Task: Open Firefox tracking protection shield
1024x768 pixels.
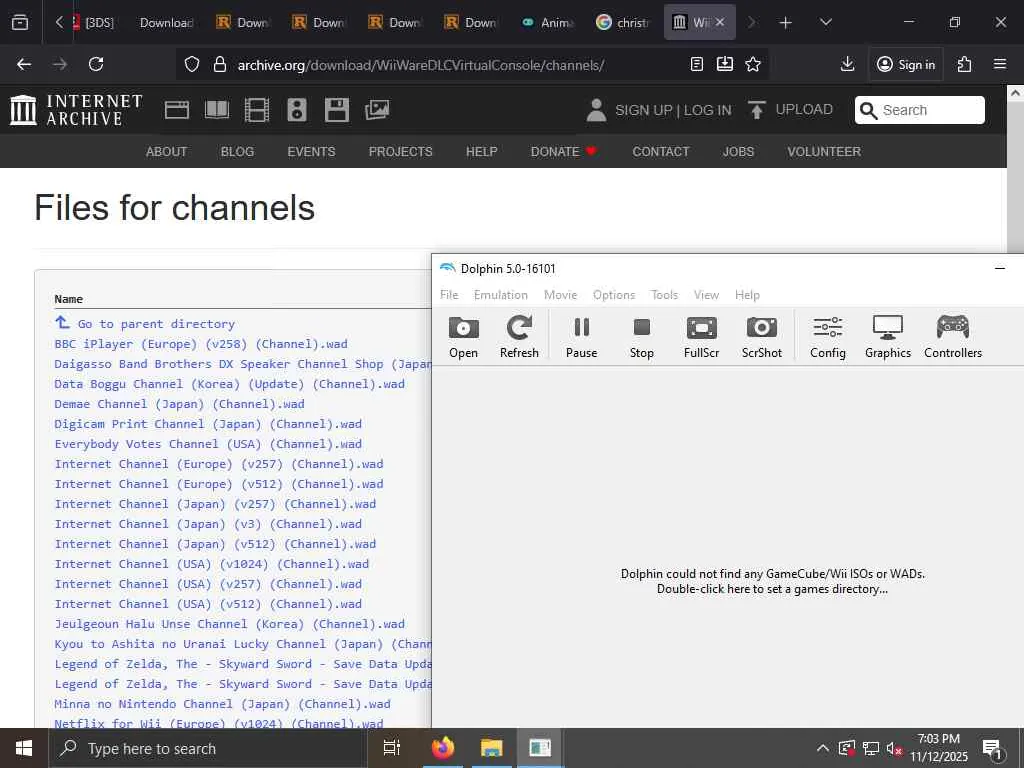Action: (x=191, y=64)
